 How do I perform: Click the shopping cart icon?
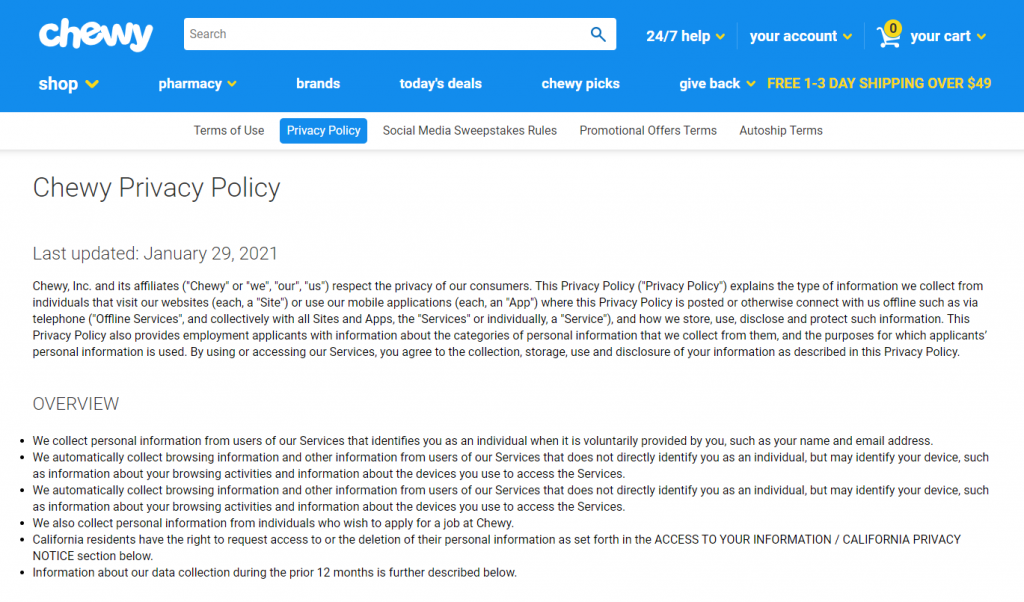click(887, 37)
